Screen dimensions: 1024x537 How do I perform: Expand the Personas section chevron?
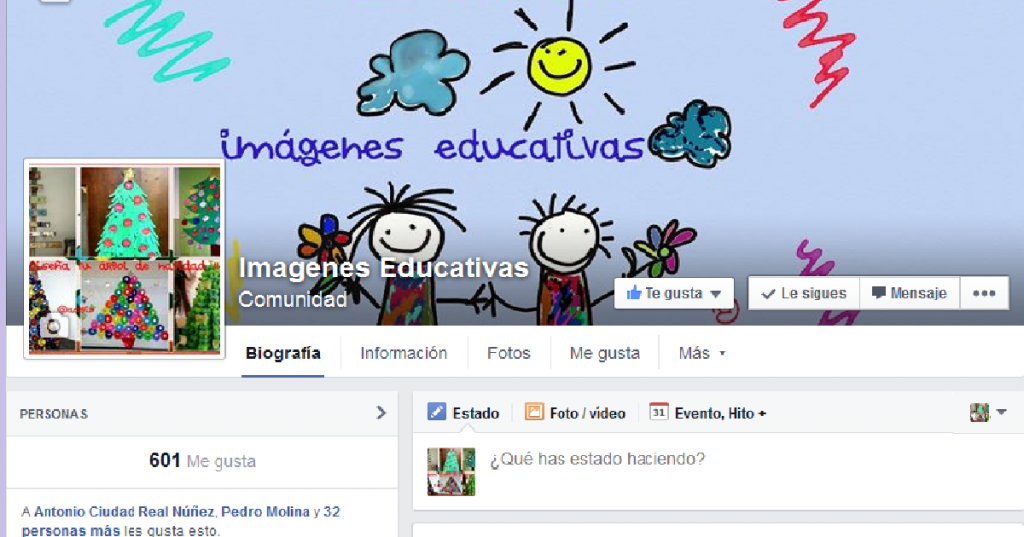[381, 412]
